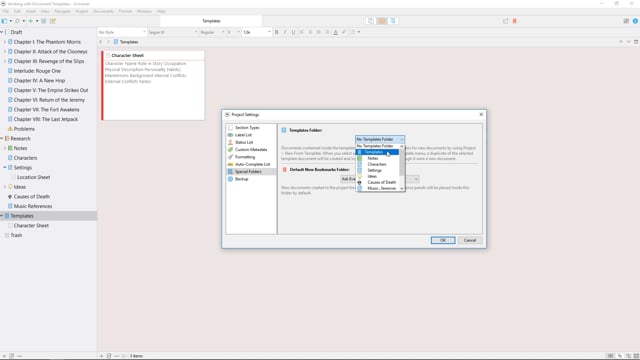Select Chapter IV: A New Hop
This screenshot has height=360, width=640.
point(39,80)
